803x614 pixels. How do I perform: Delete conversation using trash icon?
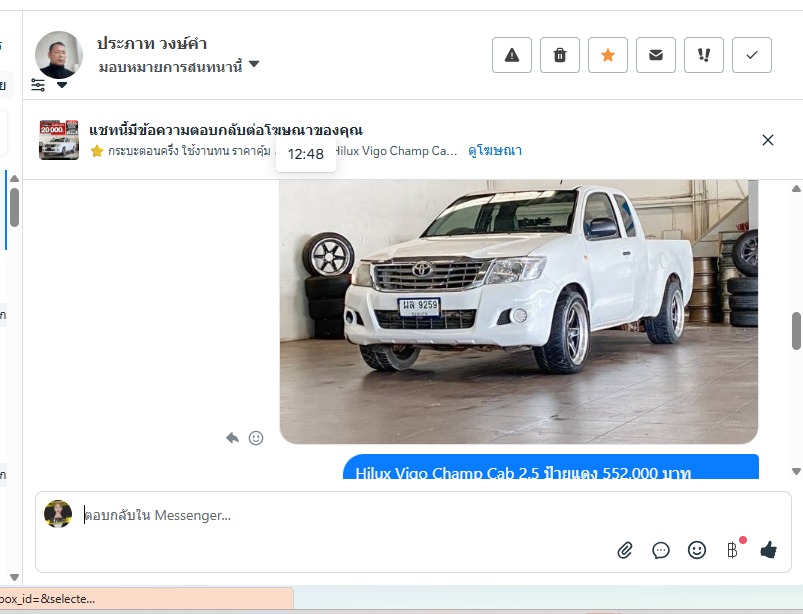(x=560, y=55)
